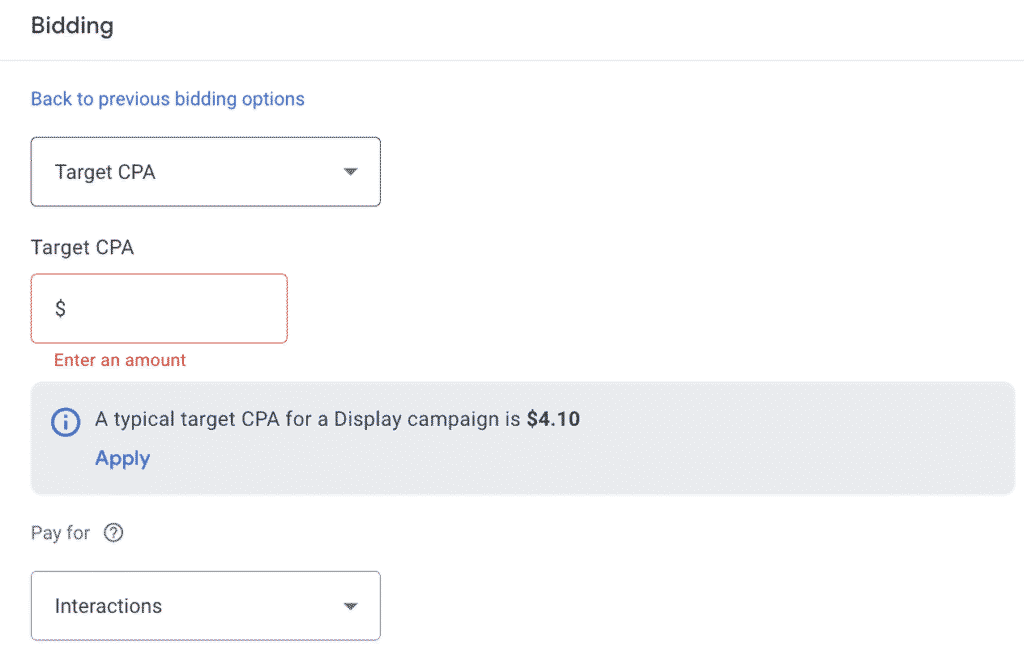Click the chevron on the Target CPA strategy selector
This screenshot has width=1024, height=651.
click(350, 171)
